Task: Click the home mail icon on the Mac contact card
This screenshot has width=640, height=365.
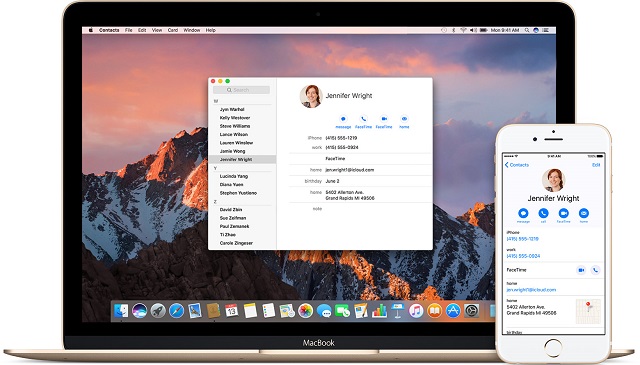Action: pyautogui.click(x=404, y=119)
